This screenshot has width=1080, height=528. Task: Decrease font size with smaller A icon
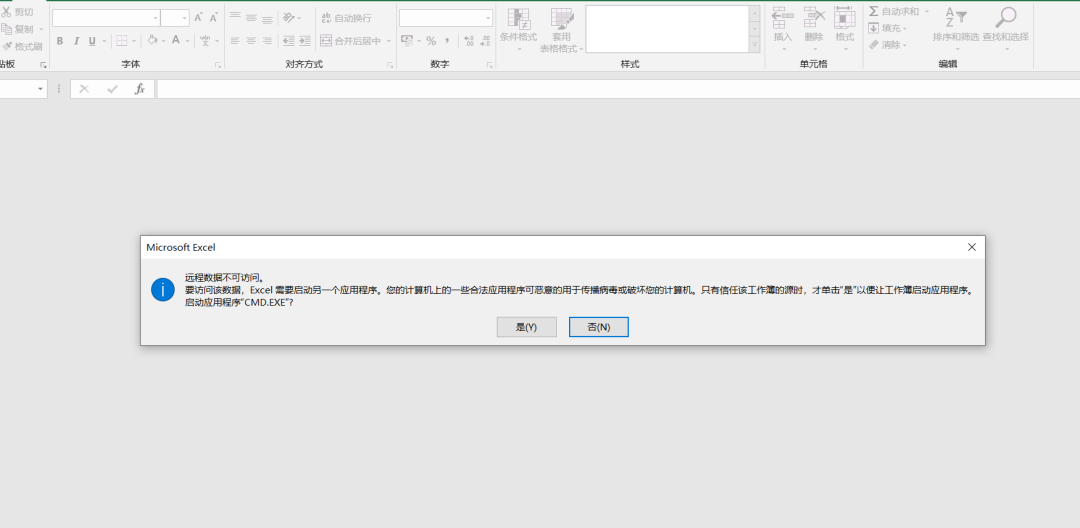point(214,18)
